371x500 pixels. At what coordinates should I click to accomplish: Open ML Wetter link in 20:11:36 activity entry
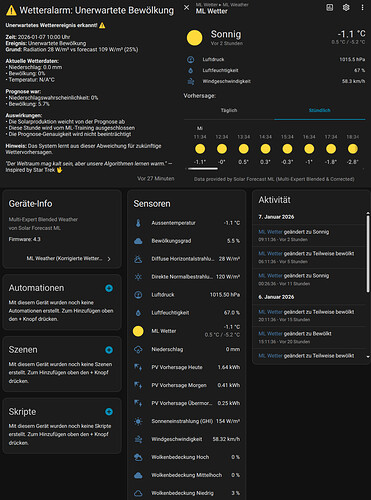pos(270,312)
